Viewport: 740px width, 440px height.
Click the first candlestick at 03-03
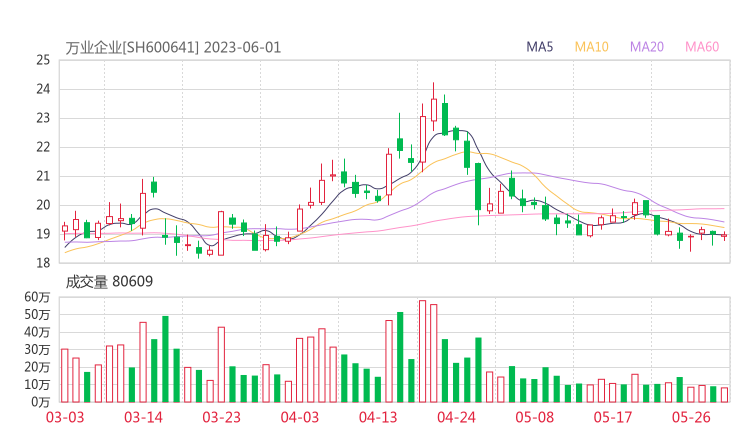coord(65,229)
